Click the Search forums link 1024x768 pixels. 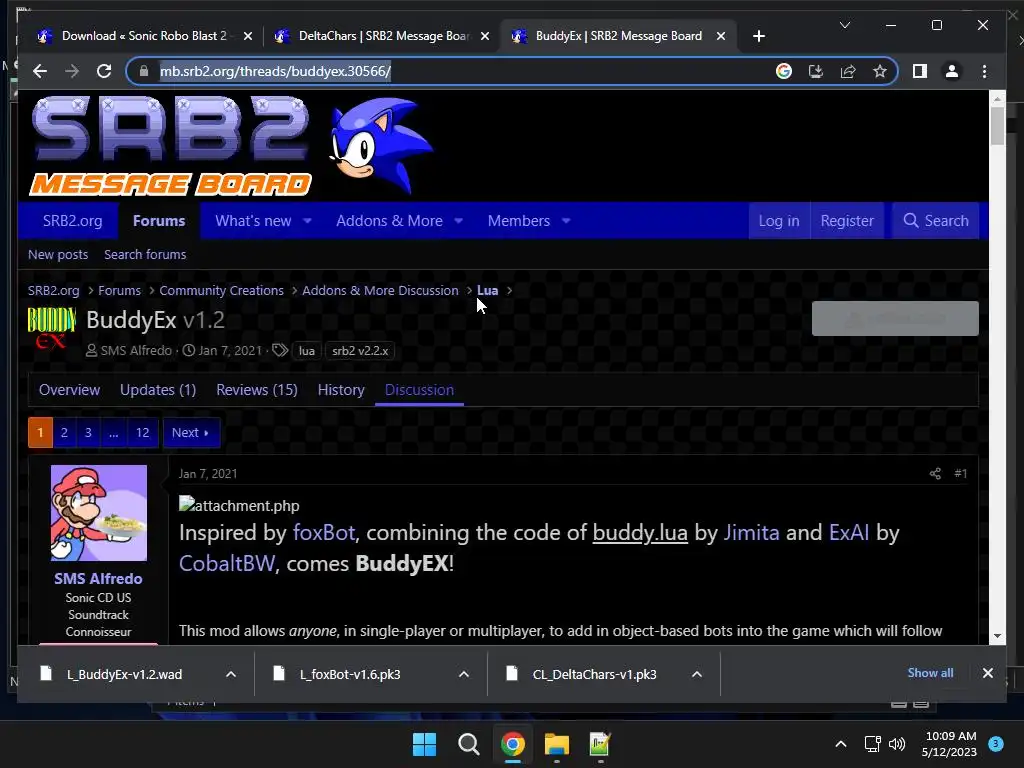(145, 255)
